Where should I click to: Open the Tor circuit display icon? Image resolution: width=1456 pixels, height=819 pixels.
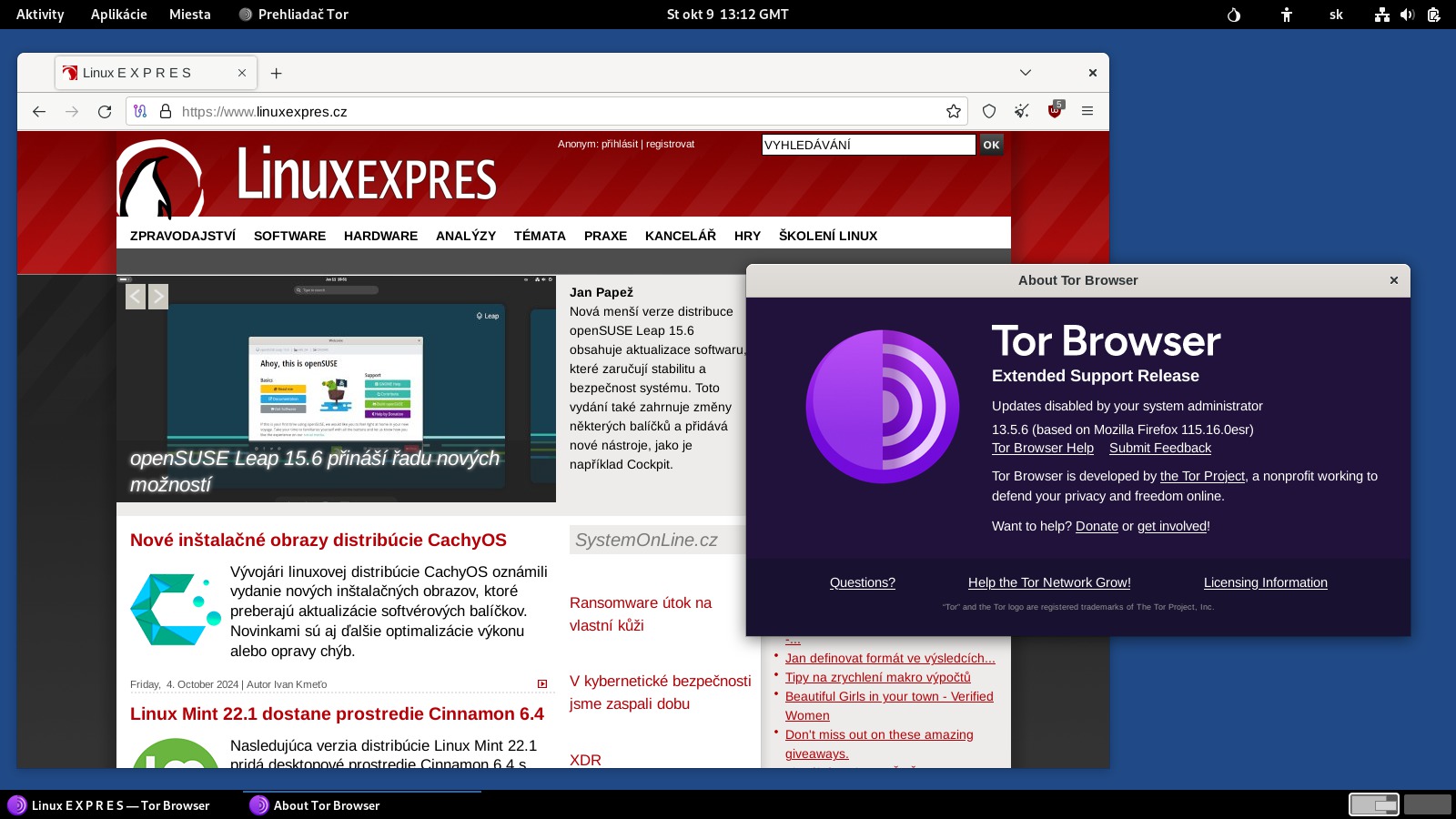(140, 111)
